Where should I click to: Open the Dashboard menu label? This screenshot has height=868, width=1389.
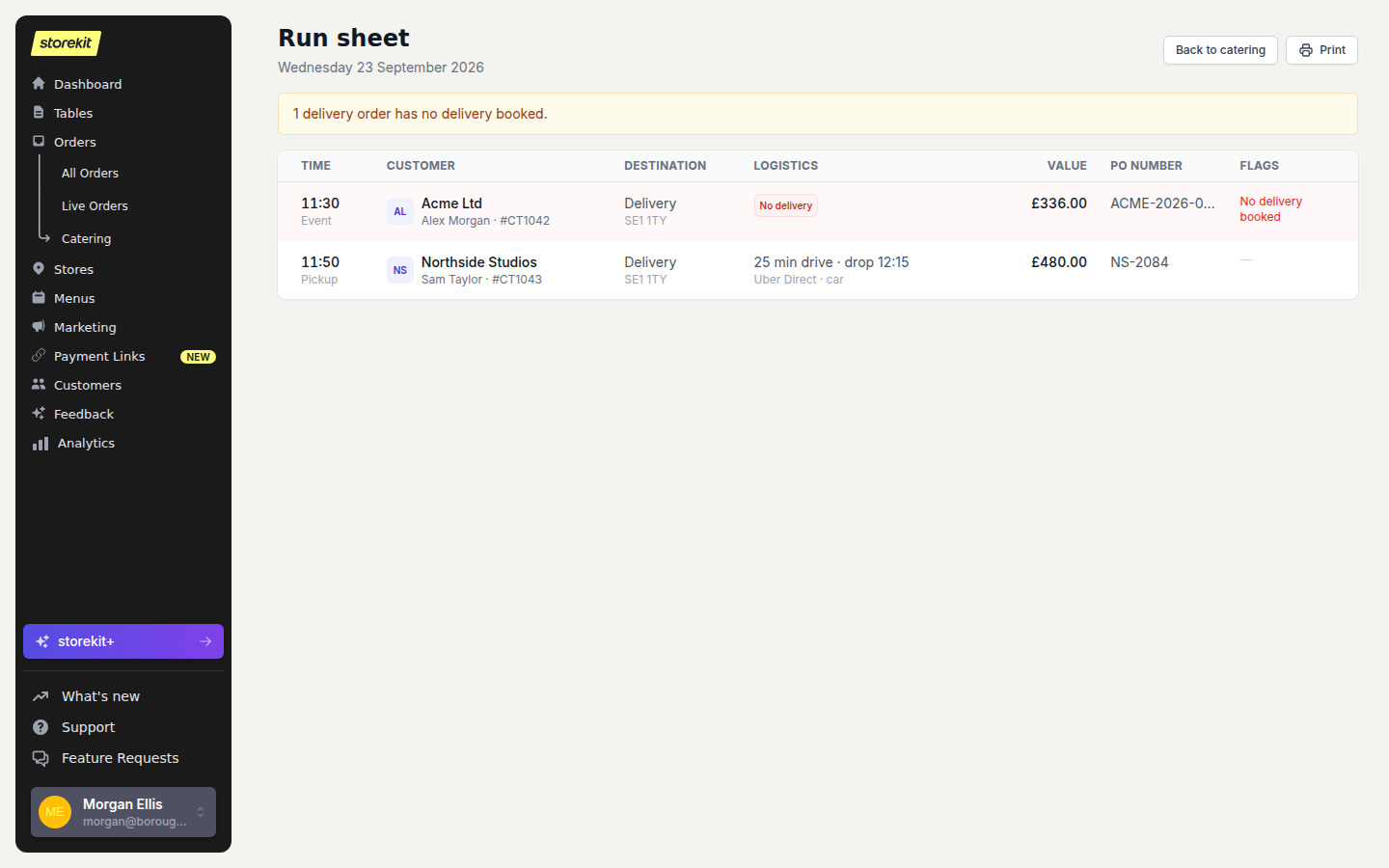pos(88,84)
